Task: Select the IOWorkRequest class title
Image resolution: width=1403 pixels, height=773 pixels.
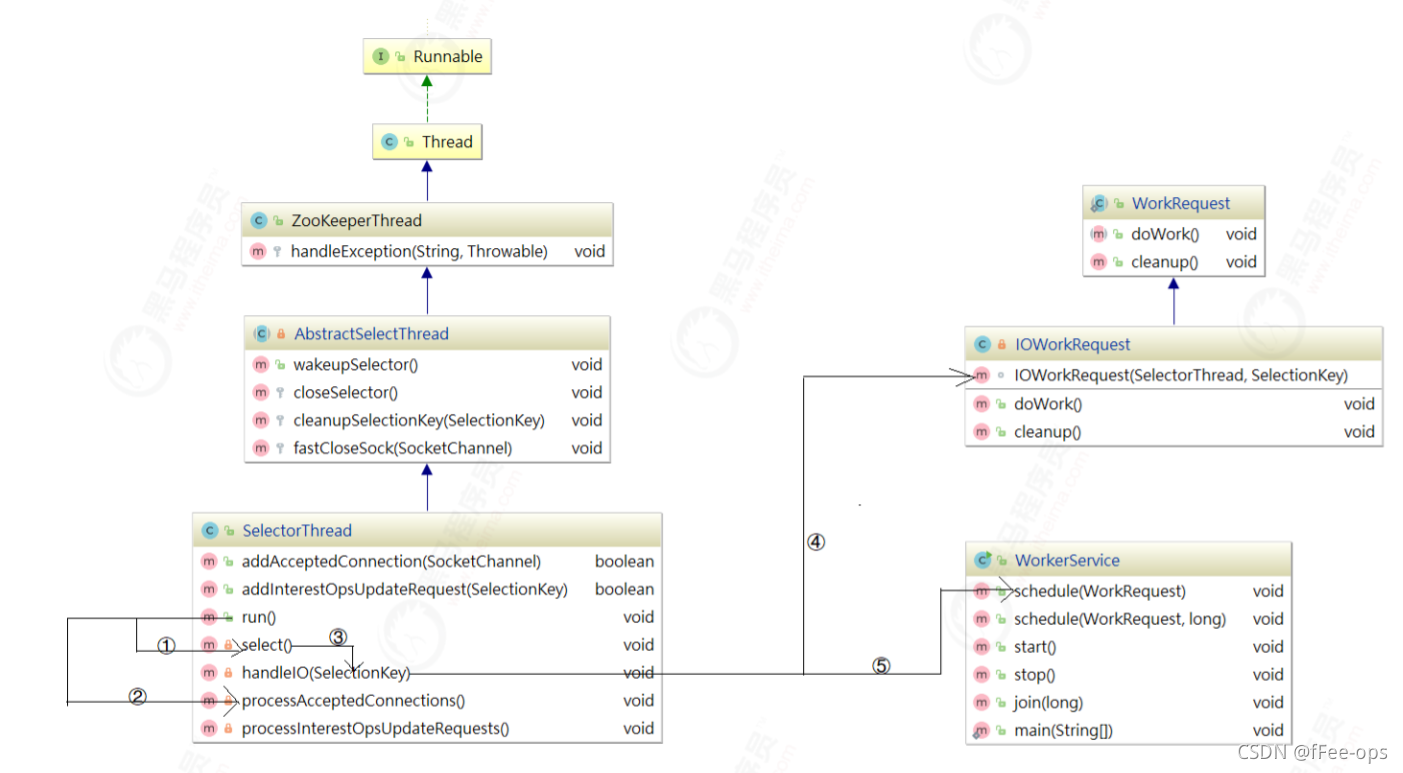Action: tap(1073, 345)
